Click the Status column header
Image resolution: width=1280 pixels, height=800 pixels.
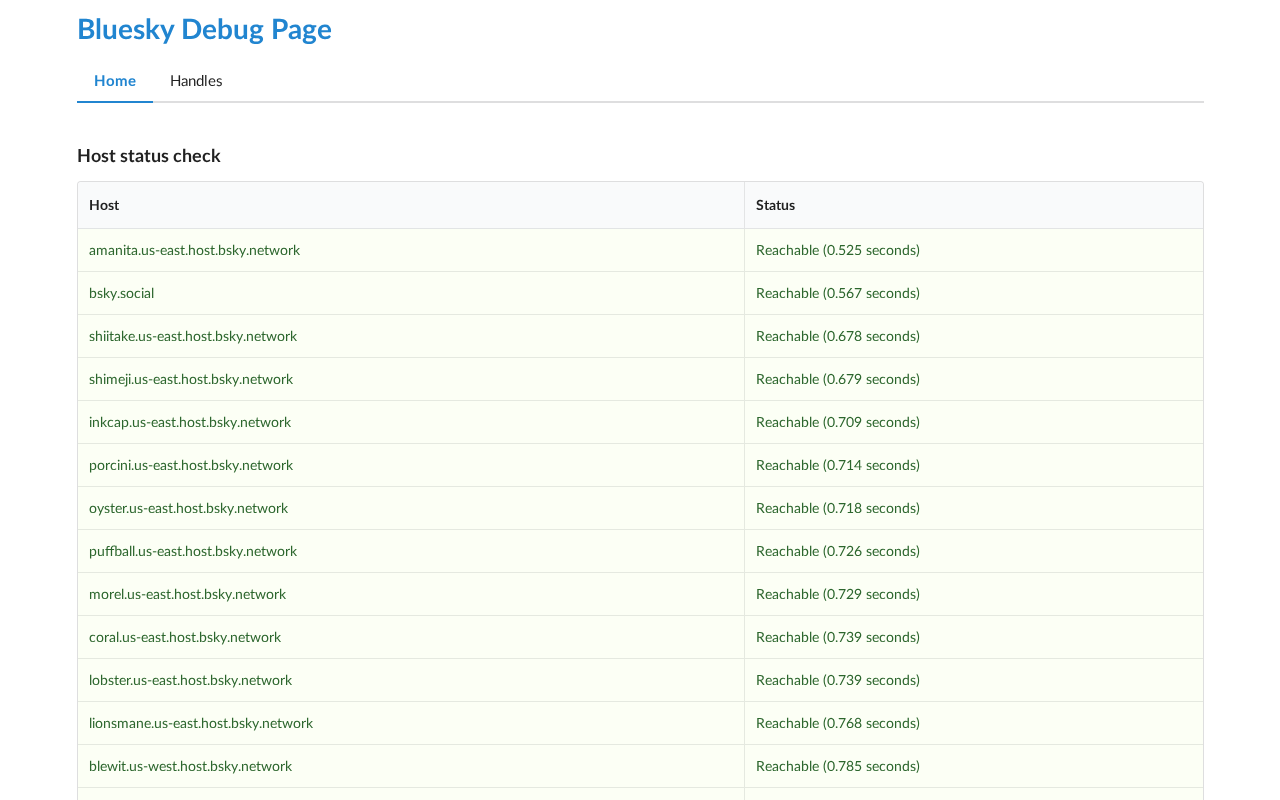coord(775,205)
